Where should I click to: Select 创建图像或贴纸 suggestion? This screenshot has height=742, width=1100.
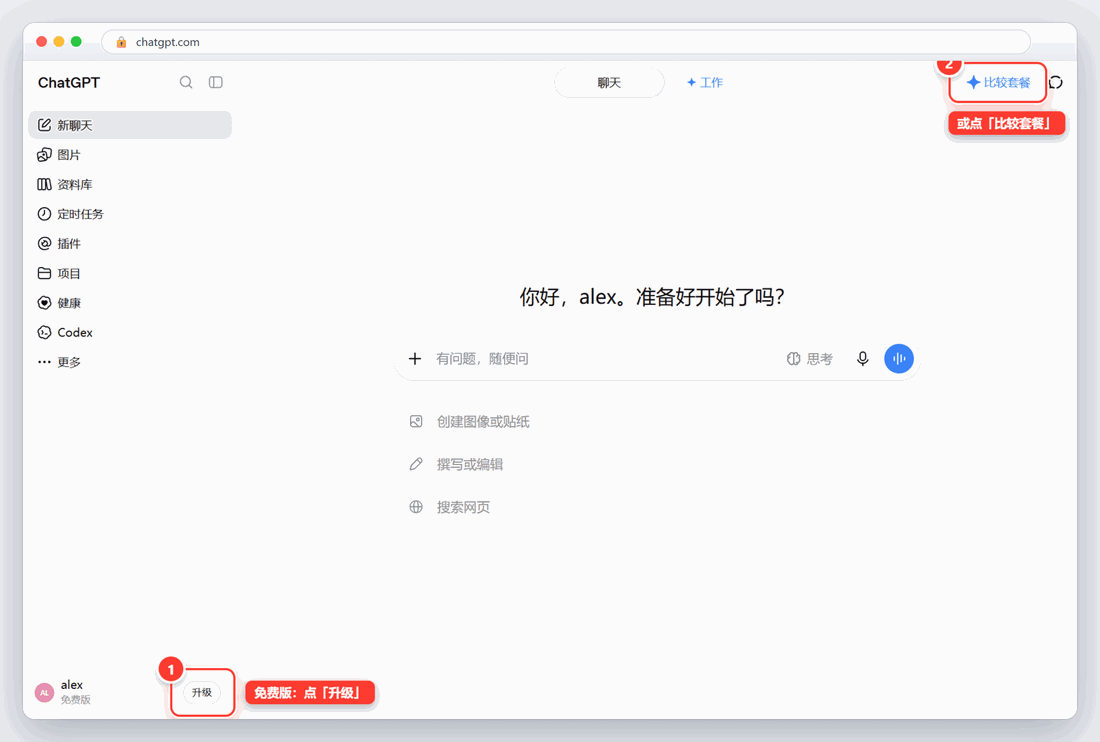point(469,421)
